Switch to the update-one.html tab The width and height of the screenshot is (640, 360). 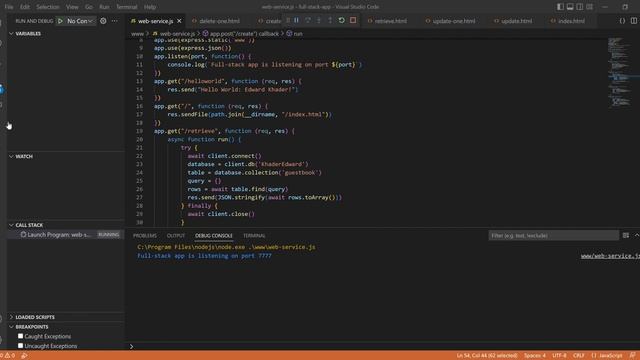(454, 21)
